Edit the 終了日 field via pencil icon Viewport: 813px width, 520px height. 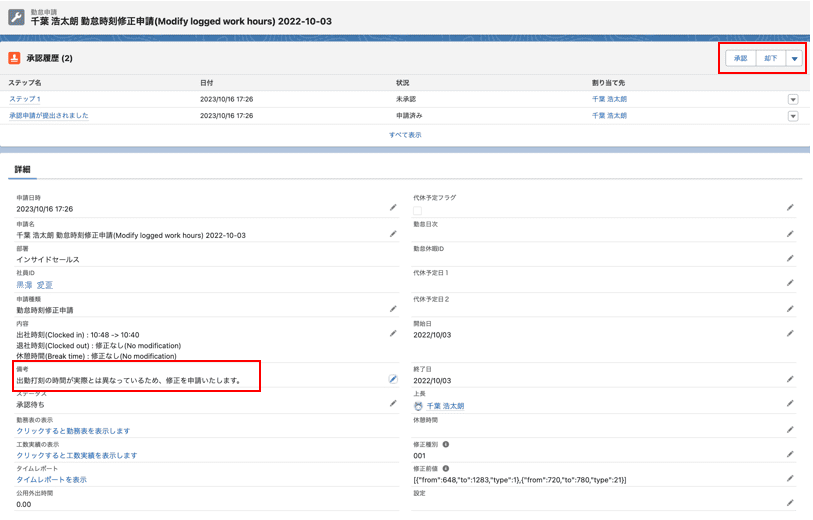pyautogui.click(x=789, y=379)
